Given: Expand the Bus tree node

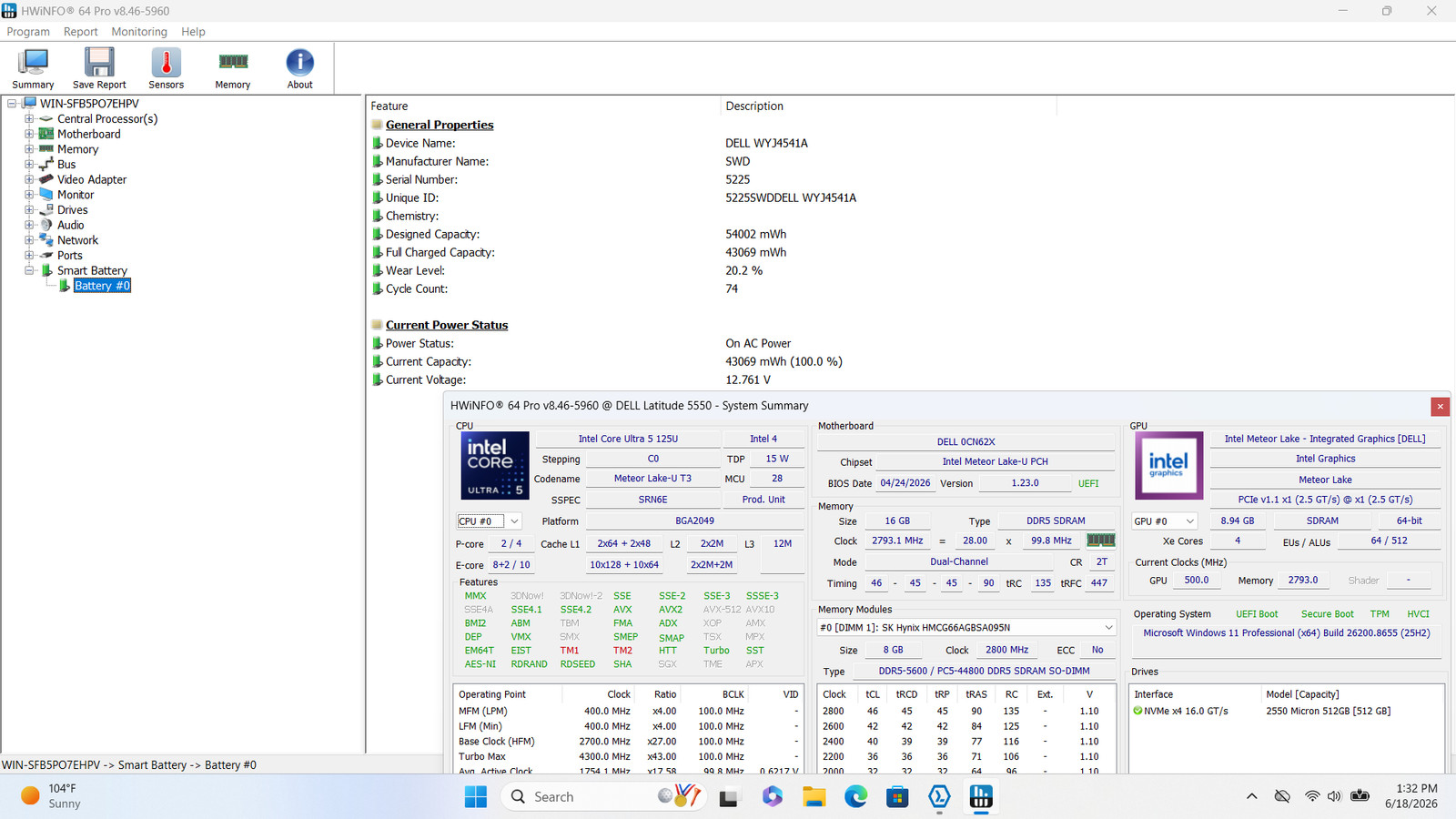Looking at the screenshot, I should point(29,165).
